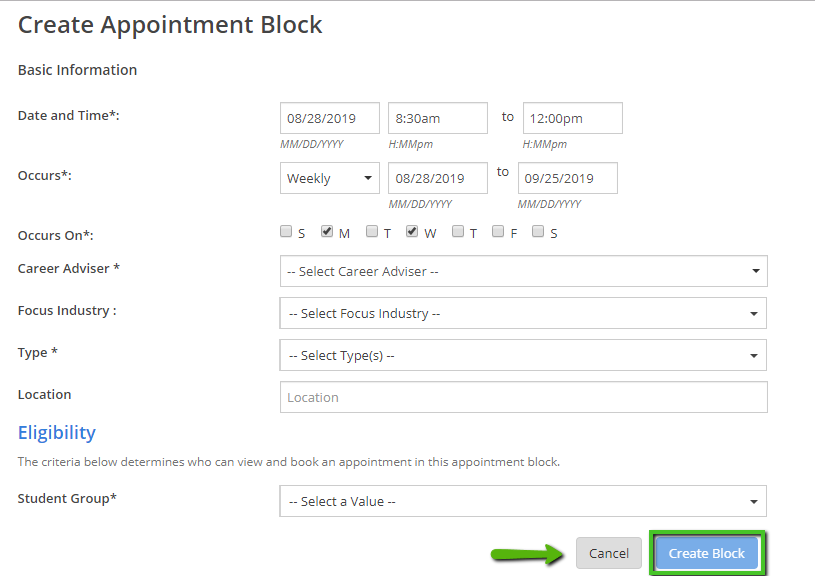This screenshot has height=576, width=815.
Task: Check the Friday checkbox
Action: pos(498,232)
